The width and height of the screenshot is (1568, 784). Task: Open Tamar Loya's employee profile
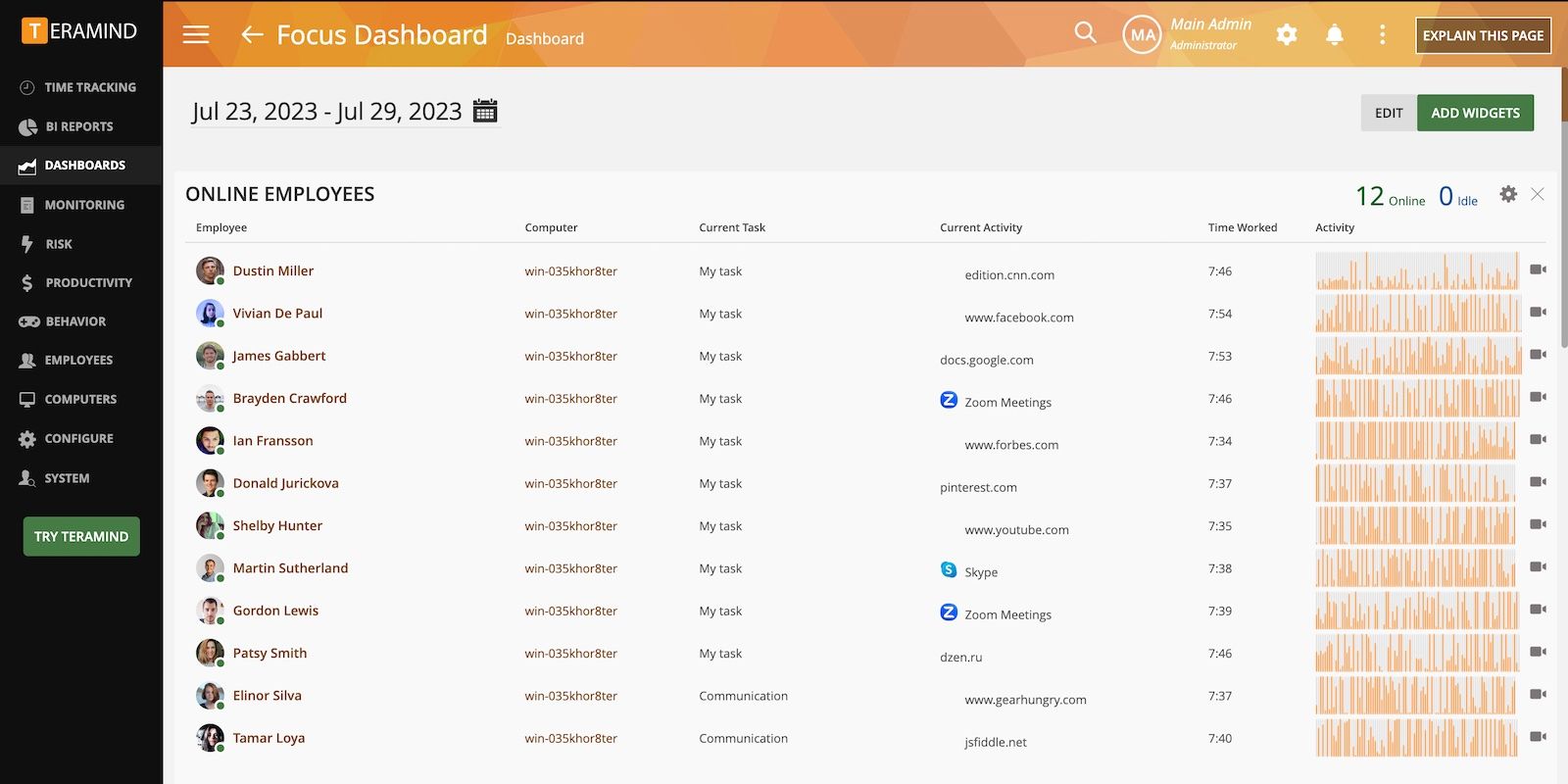click(x=269, y=738)
